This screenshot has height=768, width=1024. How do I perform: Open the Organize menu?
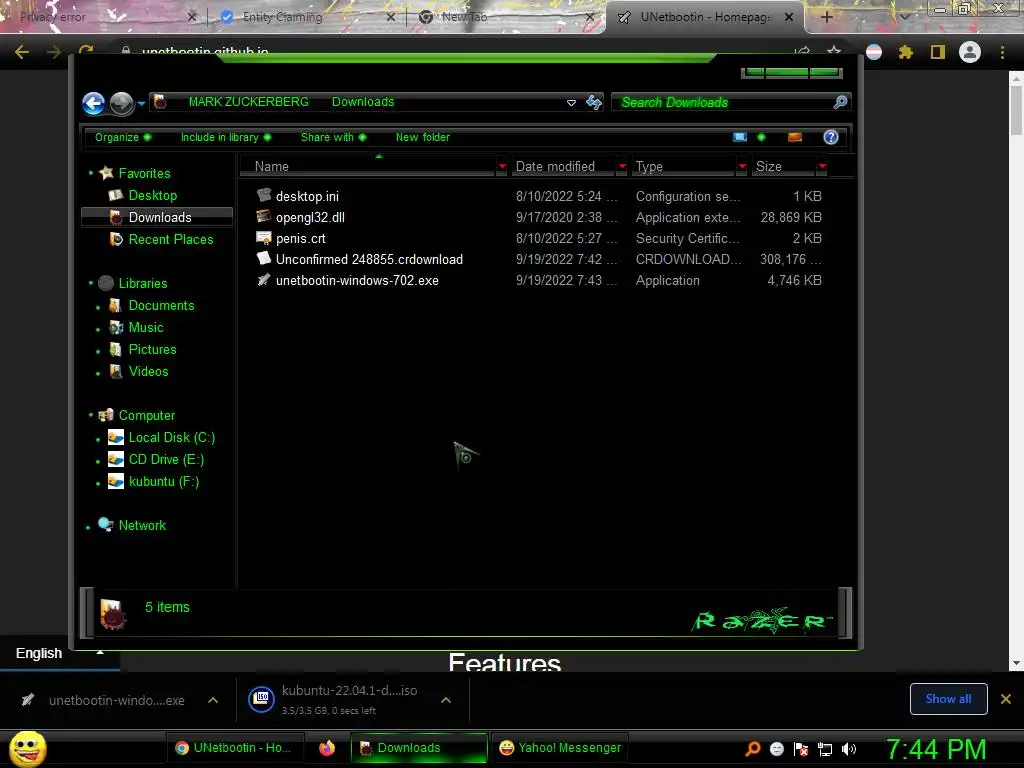click(123, 137)
